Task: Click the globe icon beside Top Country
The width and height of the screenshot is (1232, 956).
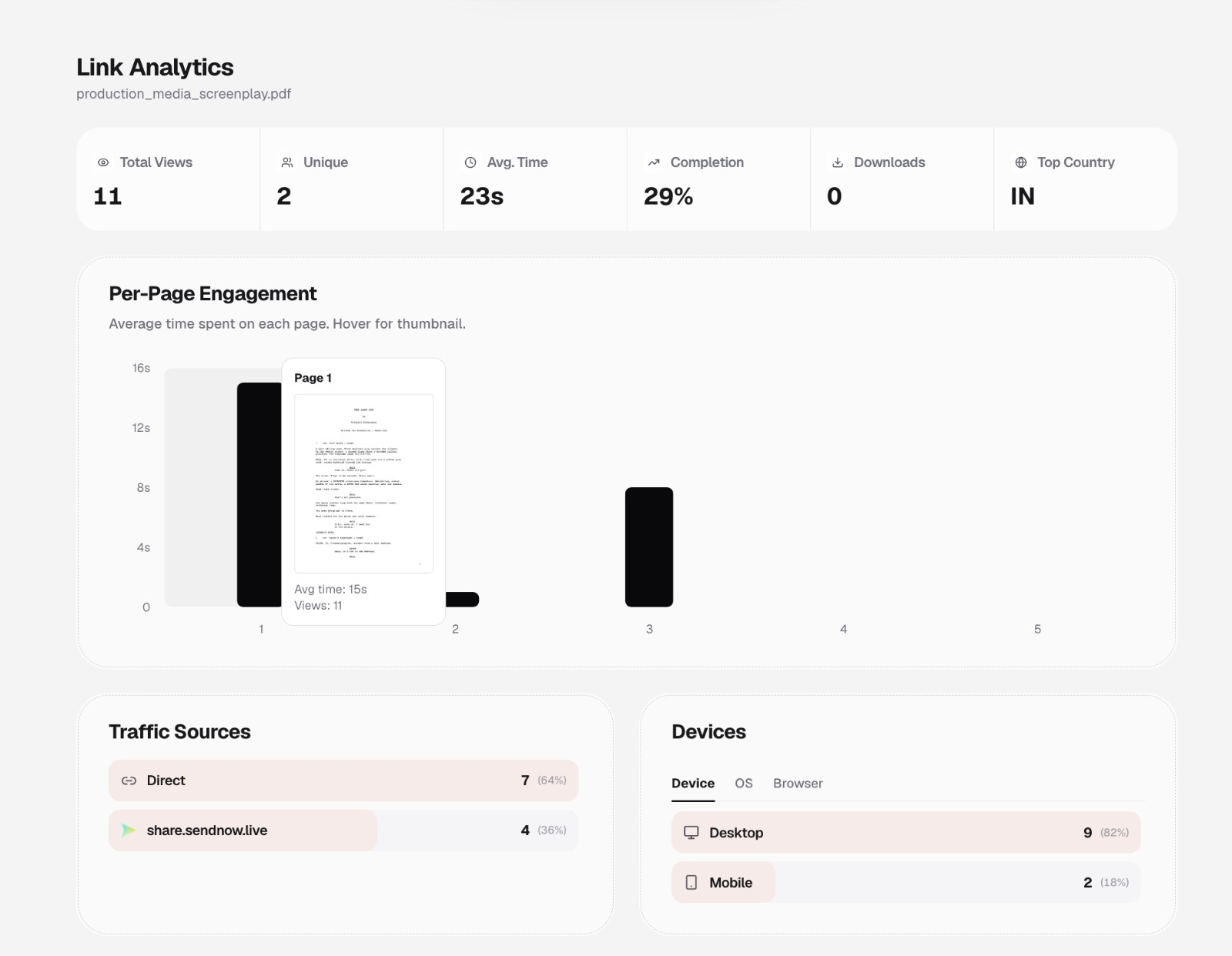Action: (1021, 162)
